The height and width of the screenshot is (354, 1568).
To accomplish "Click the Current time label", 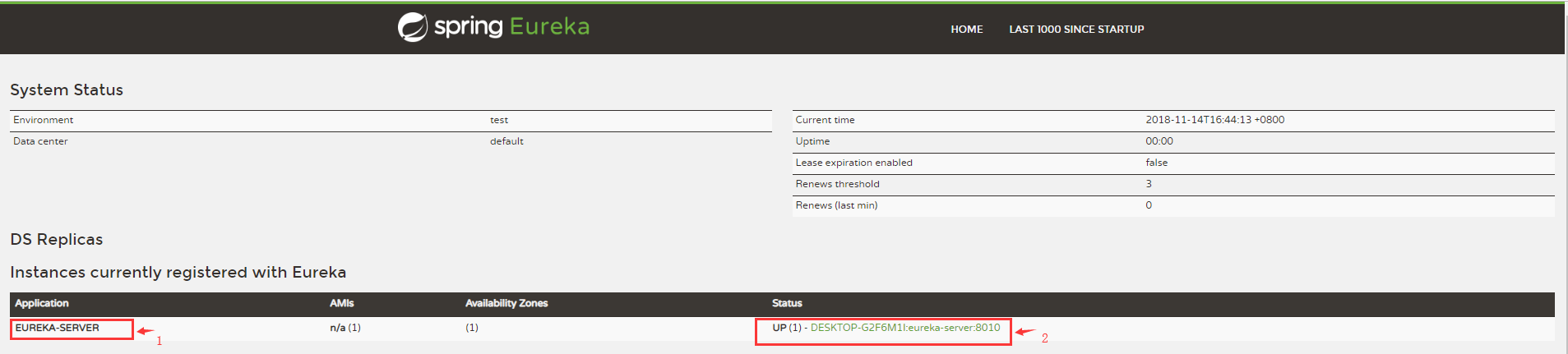I will click(x=825, y=120).
